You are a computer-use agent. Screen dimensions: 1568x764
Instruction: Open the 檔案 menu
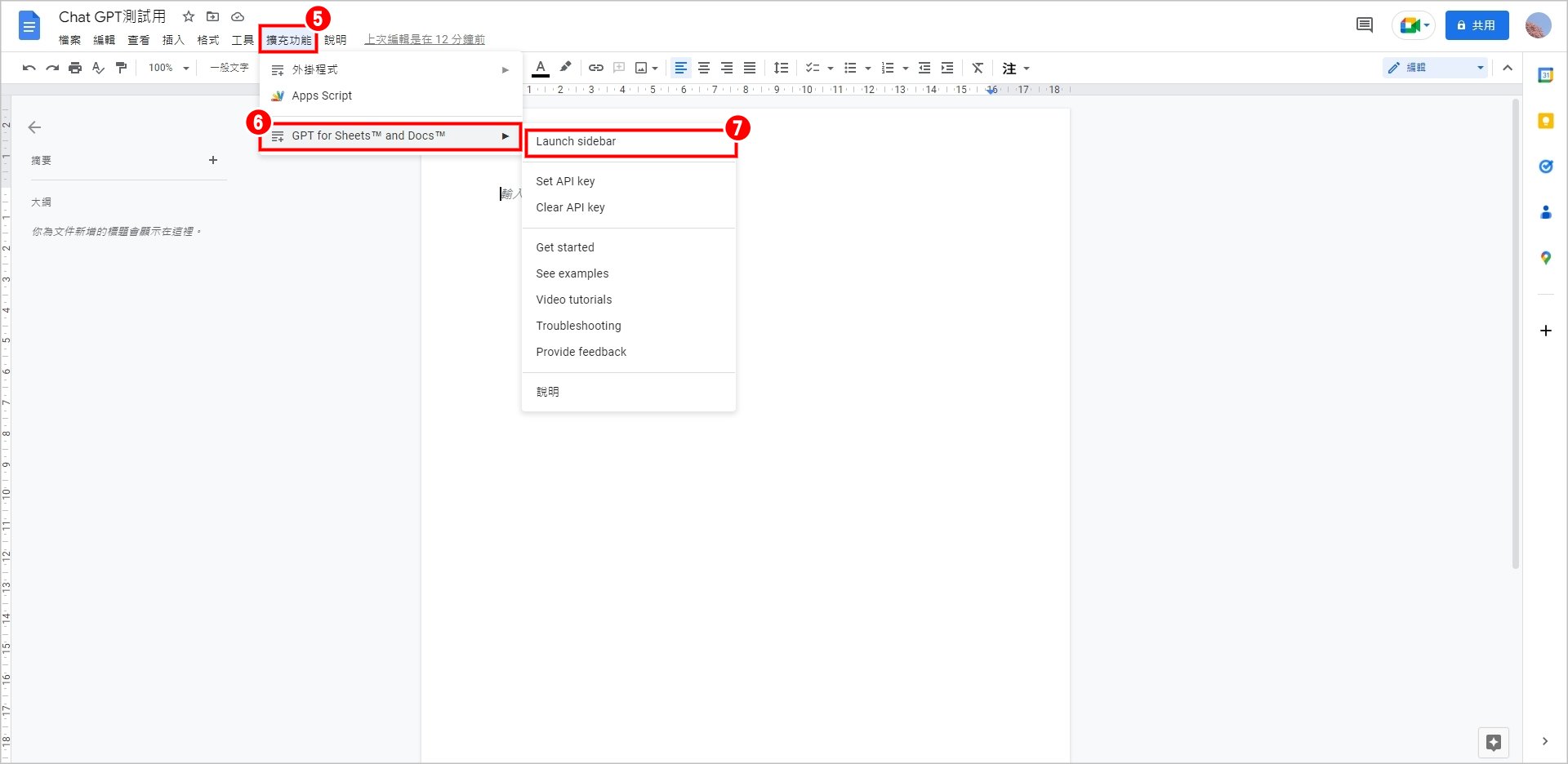[70, 40]
